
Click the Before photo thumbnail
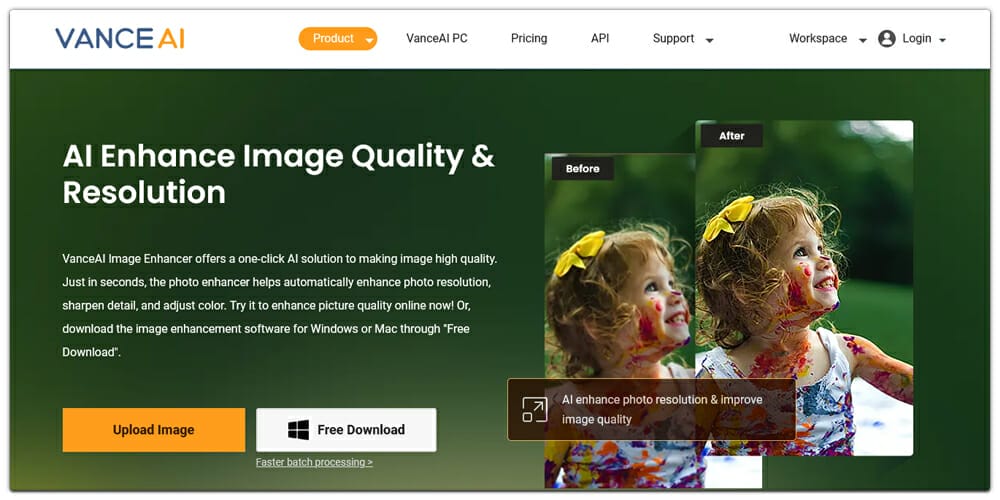click(619, 319)
